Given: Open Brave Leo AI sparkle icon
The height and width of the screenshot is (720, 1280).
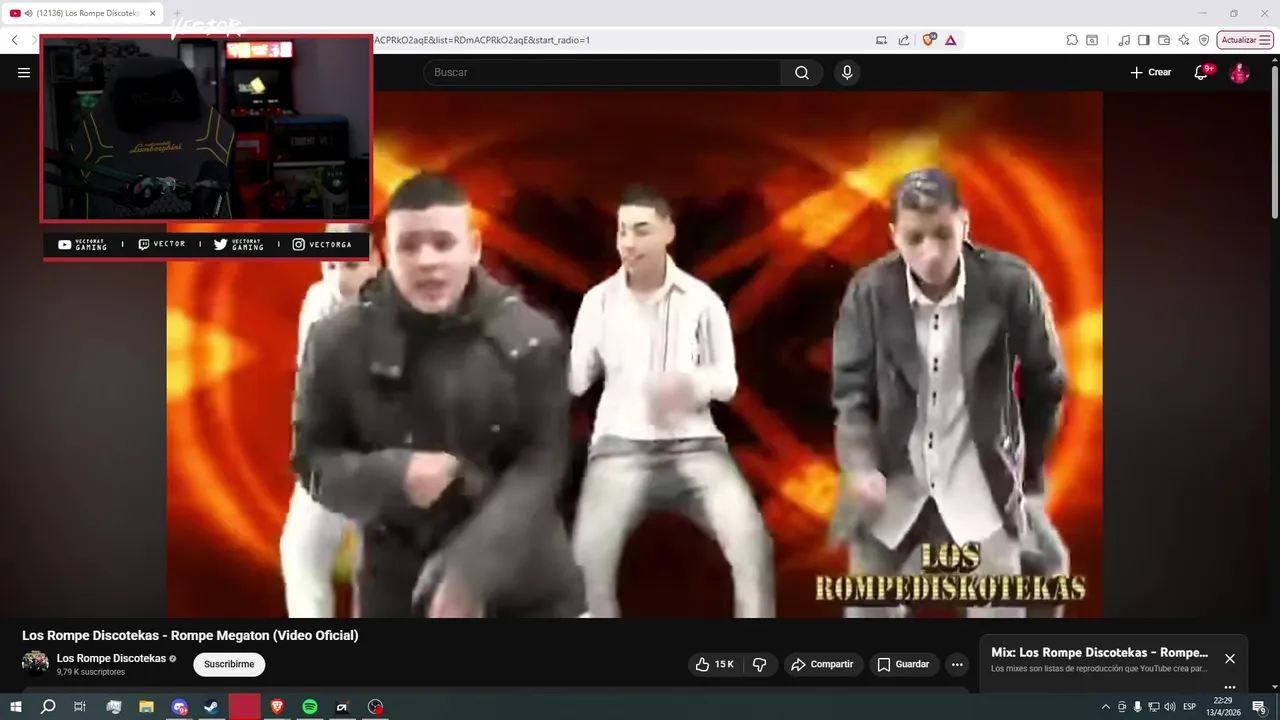Looking at the screenshot, I should coord(1184,40).
